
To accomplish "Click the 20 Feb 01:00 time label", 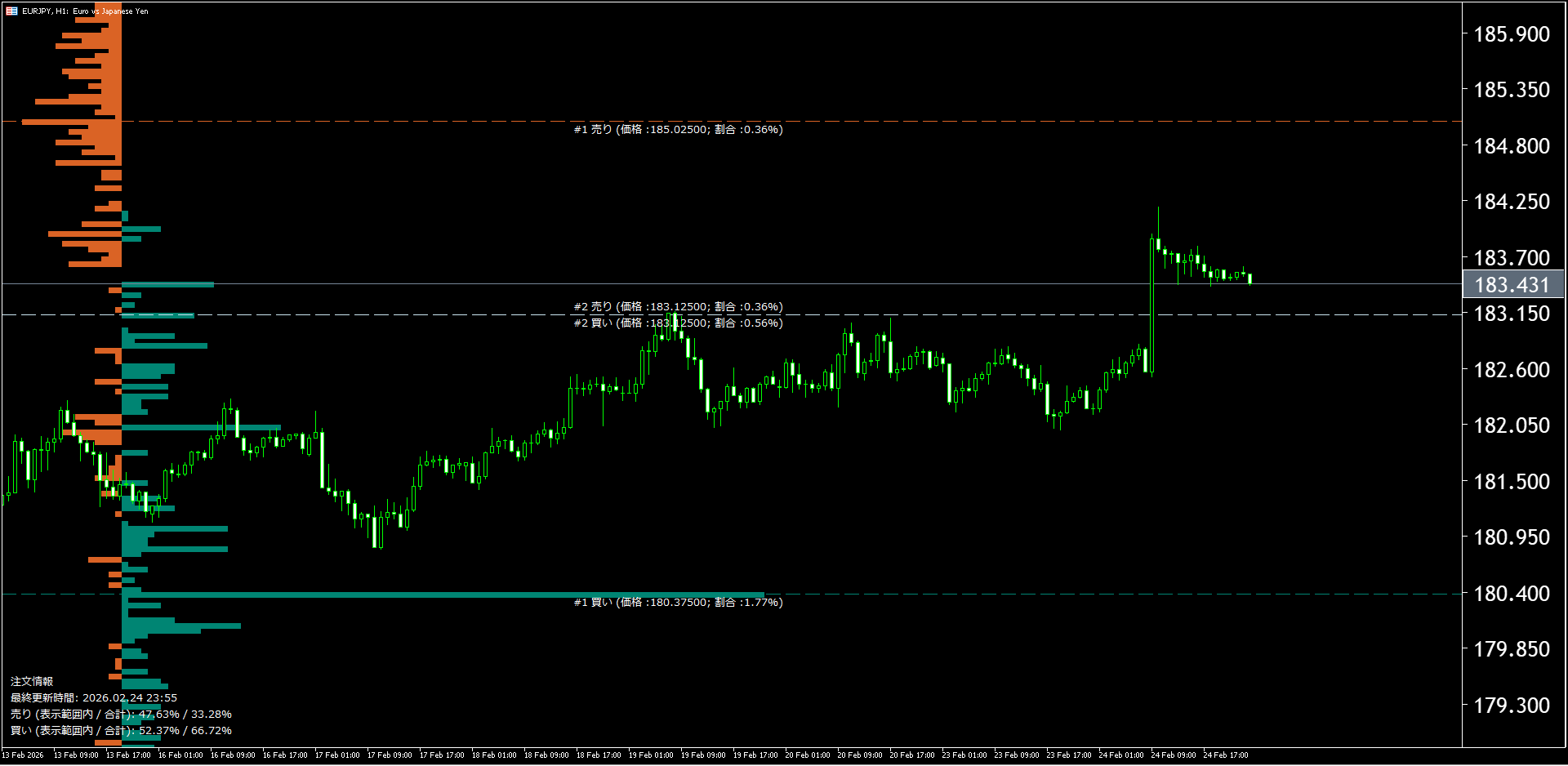I will [x=808, y=755].
